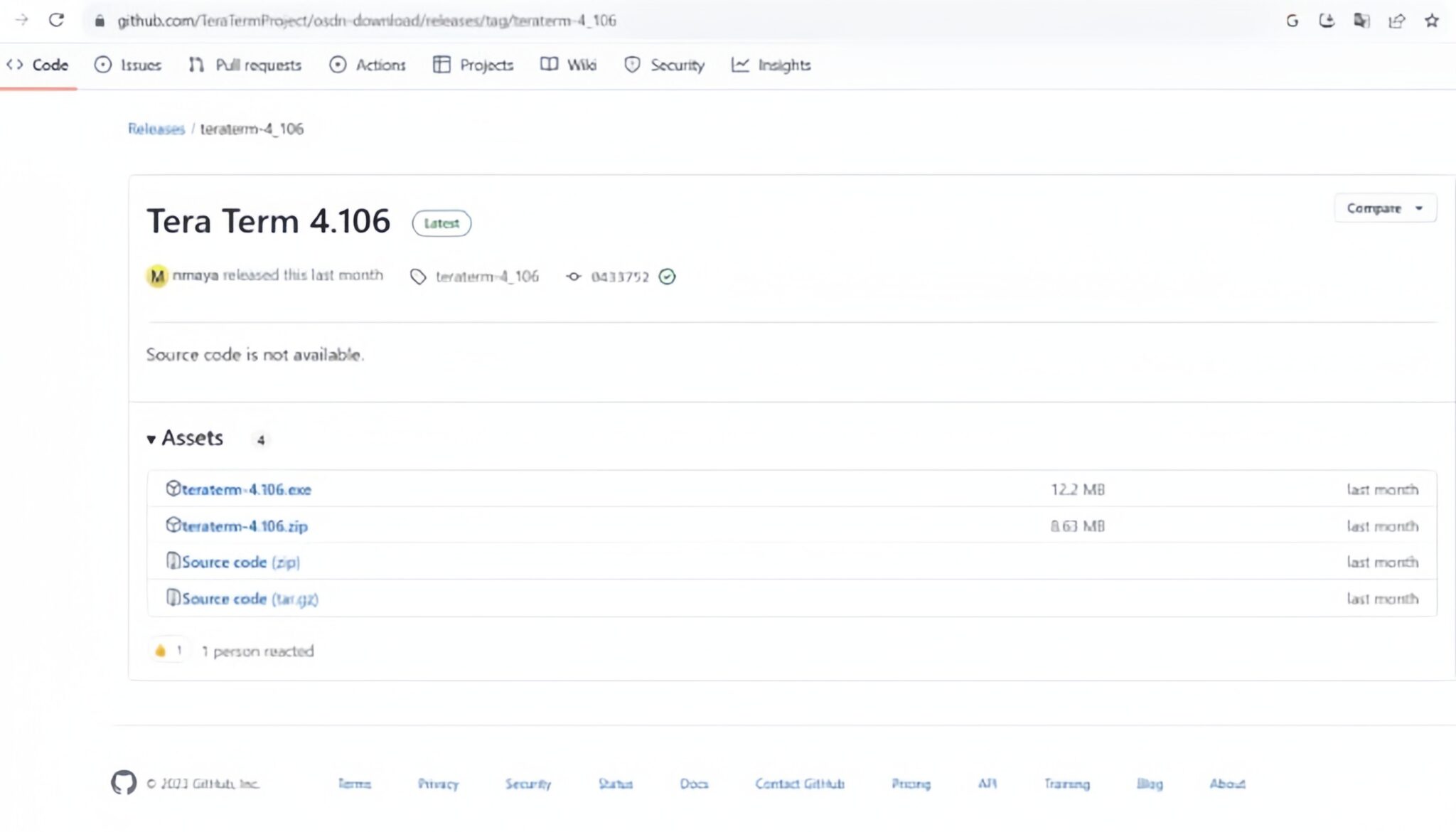Screen dimensions: 1456x832
Task: Switch to the Pull requests tab
Action: pyautogui.click(x=245, y=65)
